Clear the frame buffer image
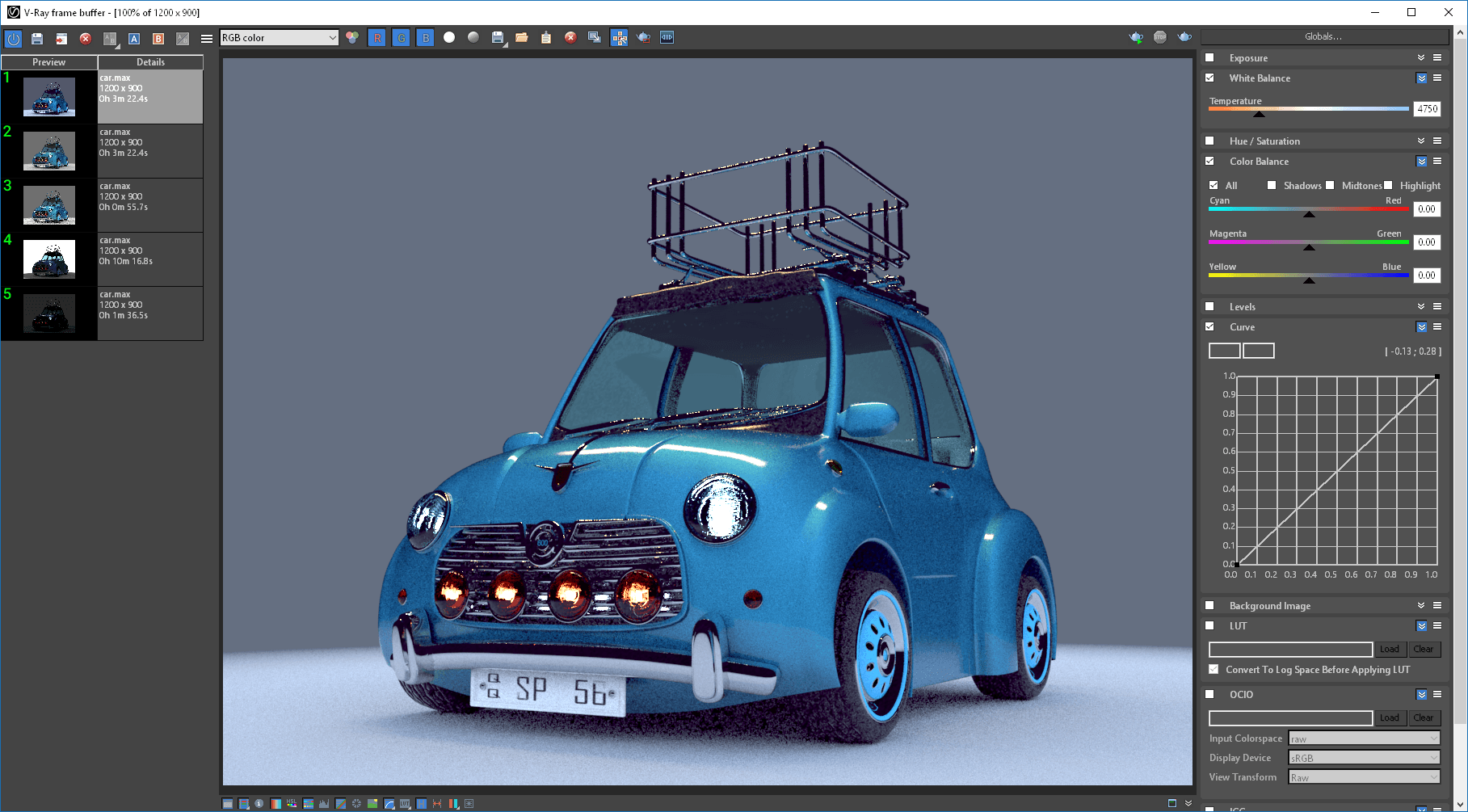The height and width of the screenshot is (812, 1468). (x=571, y=37)
